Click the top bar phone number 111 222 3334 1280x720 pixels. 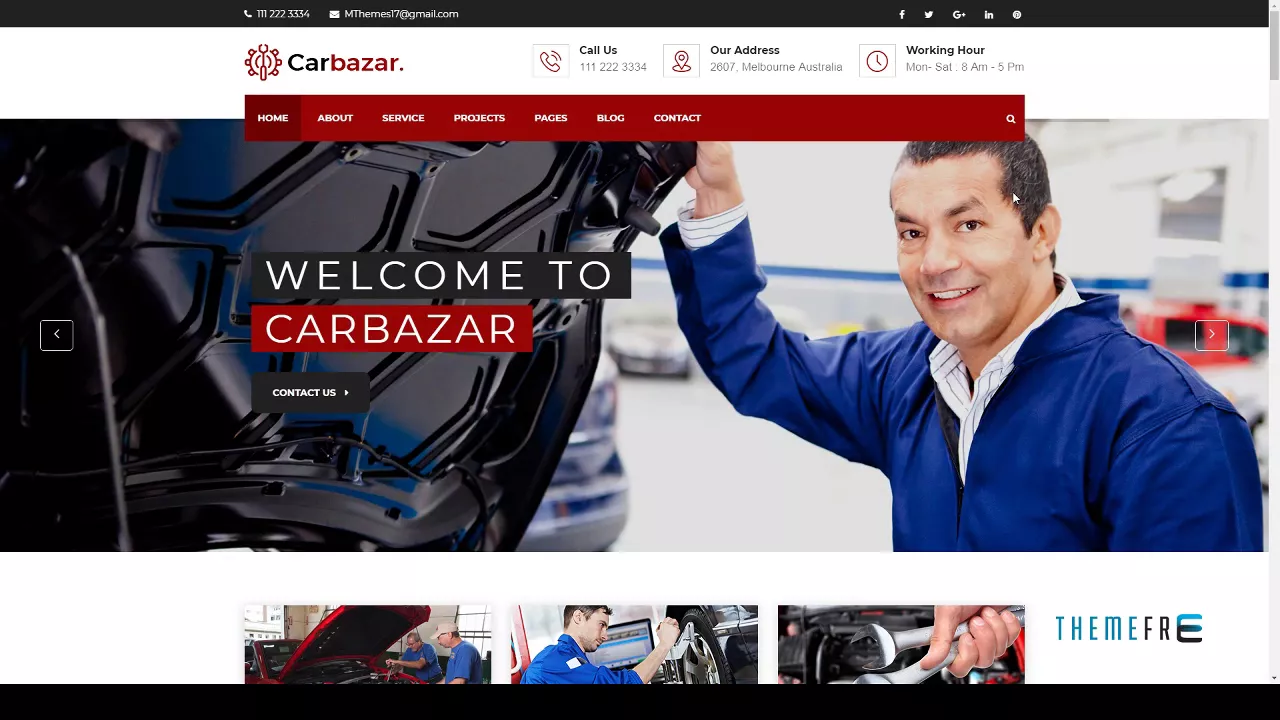283,14
